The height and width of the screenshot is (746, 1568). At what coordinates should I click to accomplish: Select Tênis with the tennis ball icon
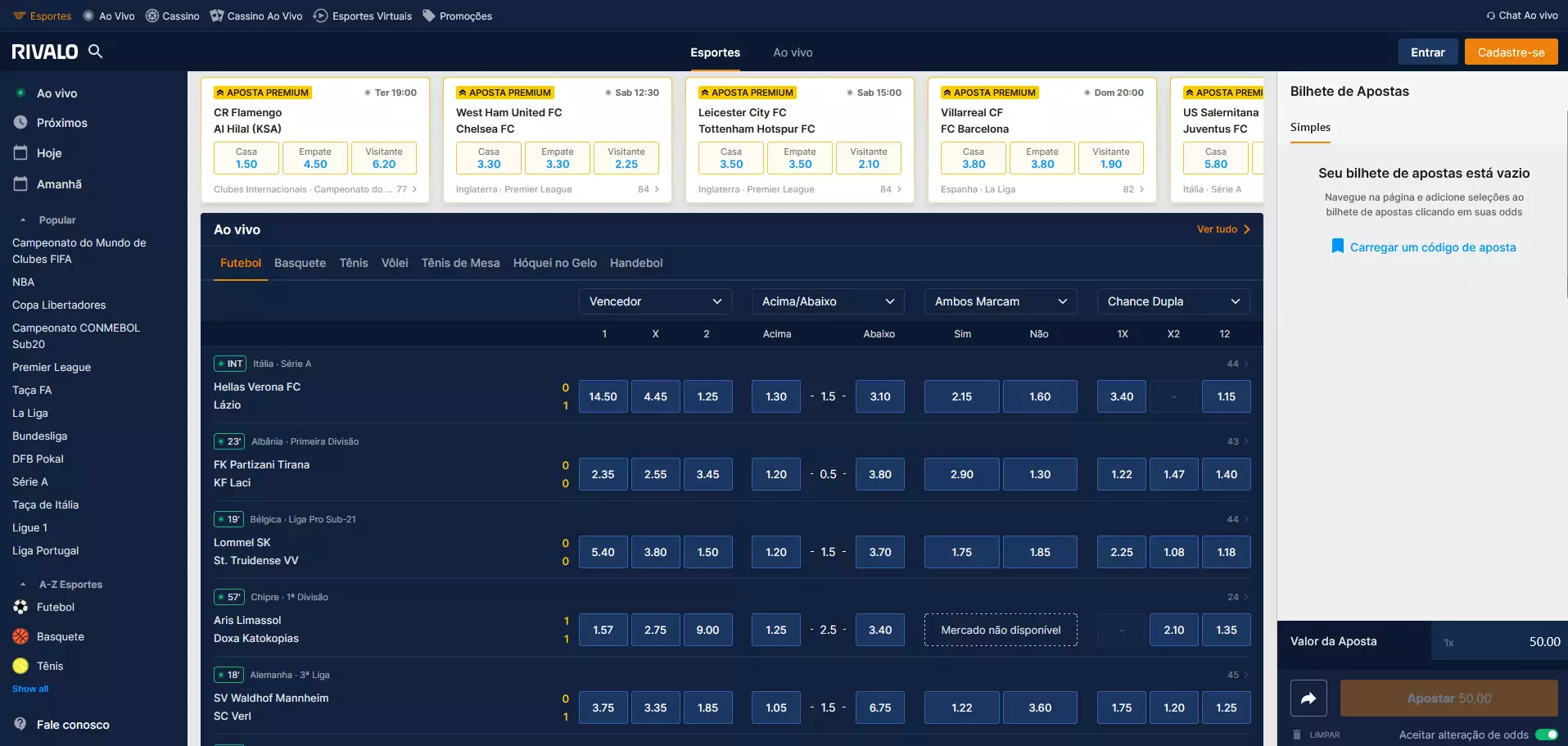coord(21,666)
